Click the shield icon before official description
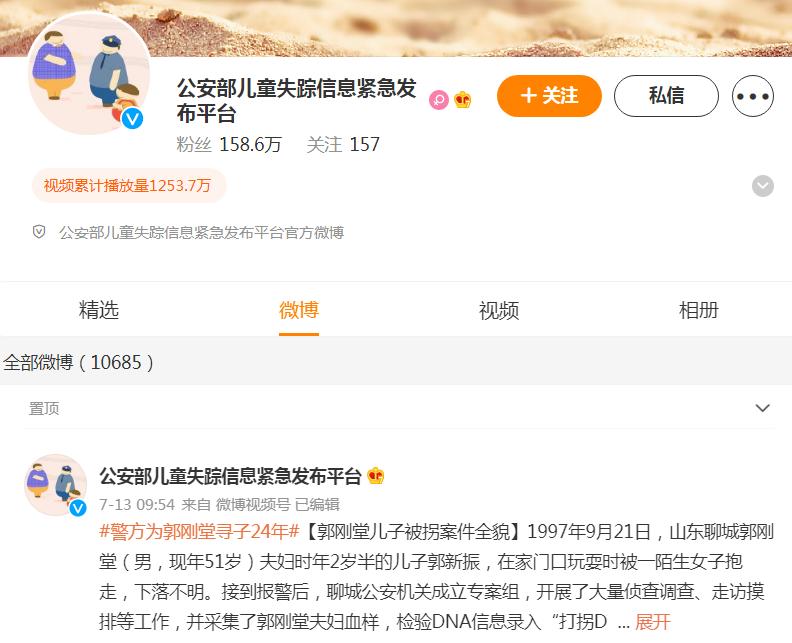This screenshot has height=643, width=792. 39,232
